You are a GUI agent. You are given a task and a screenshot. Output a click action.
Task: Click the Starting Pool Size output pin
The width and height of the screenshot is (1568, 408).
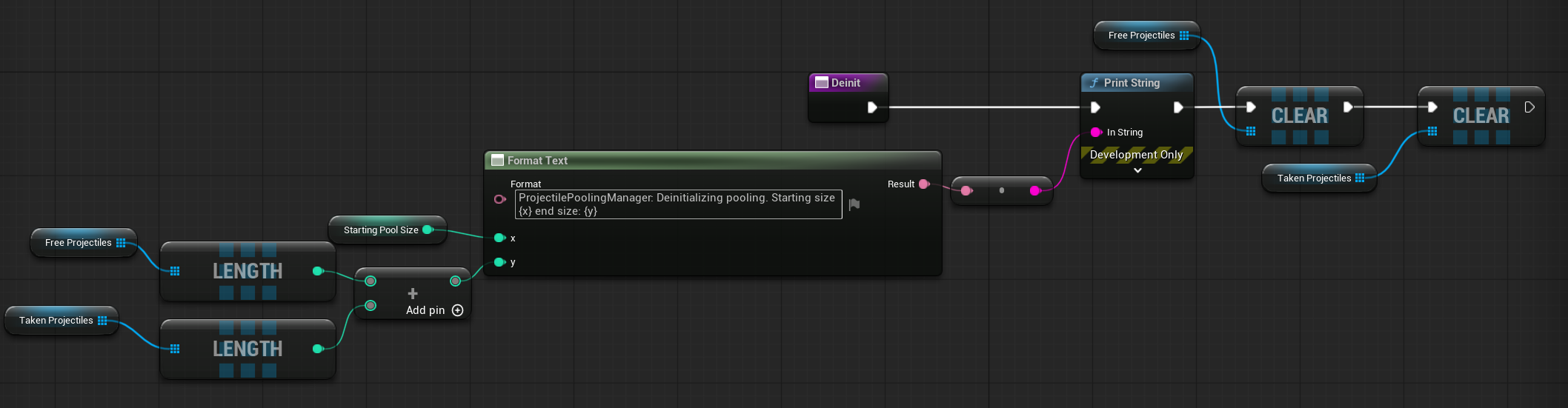[x=428, y=230]
